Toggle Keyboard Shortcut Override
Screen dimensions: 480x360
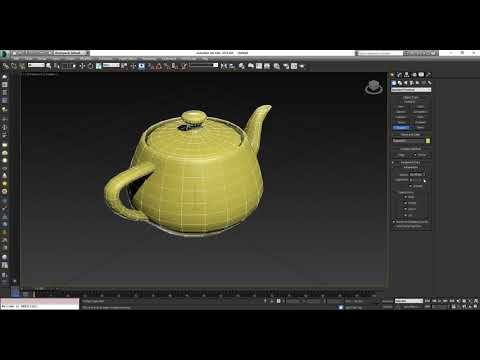(141, 66)
